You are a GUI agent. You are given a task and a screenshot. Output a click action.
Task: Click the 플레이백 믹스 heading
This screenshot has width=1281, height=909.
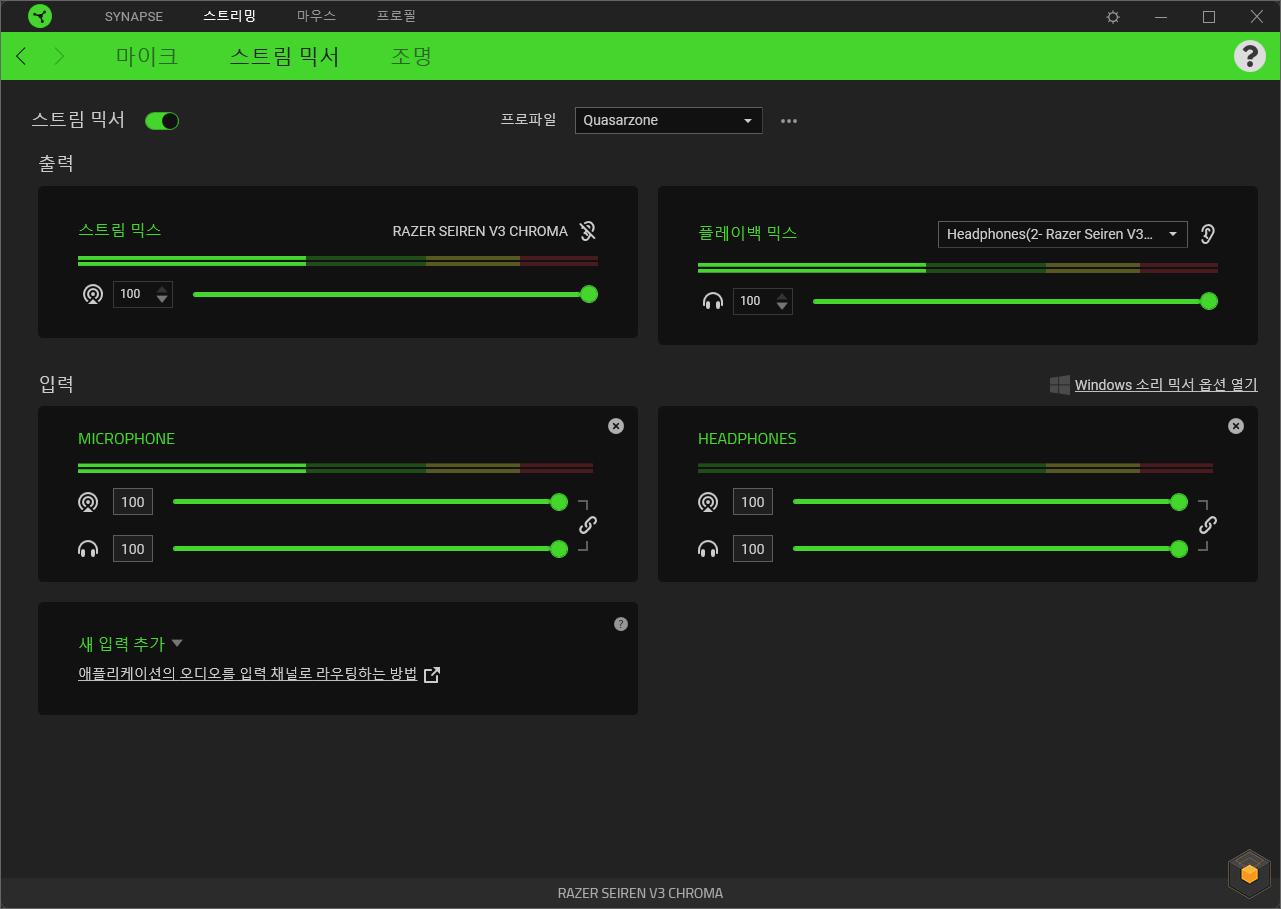748,233
